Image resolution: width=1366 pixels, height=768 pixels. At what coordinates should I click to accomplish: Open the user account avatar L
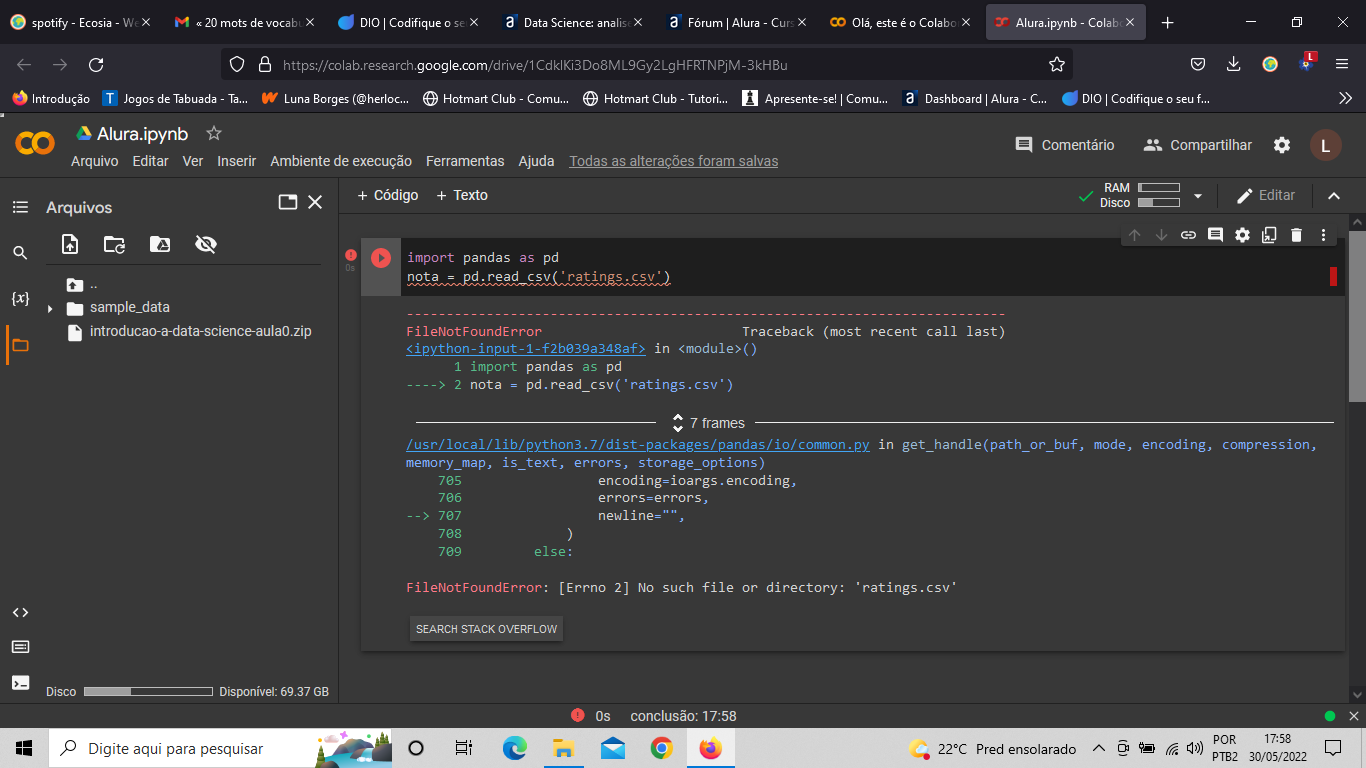[x=1325, y=145]
